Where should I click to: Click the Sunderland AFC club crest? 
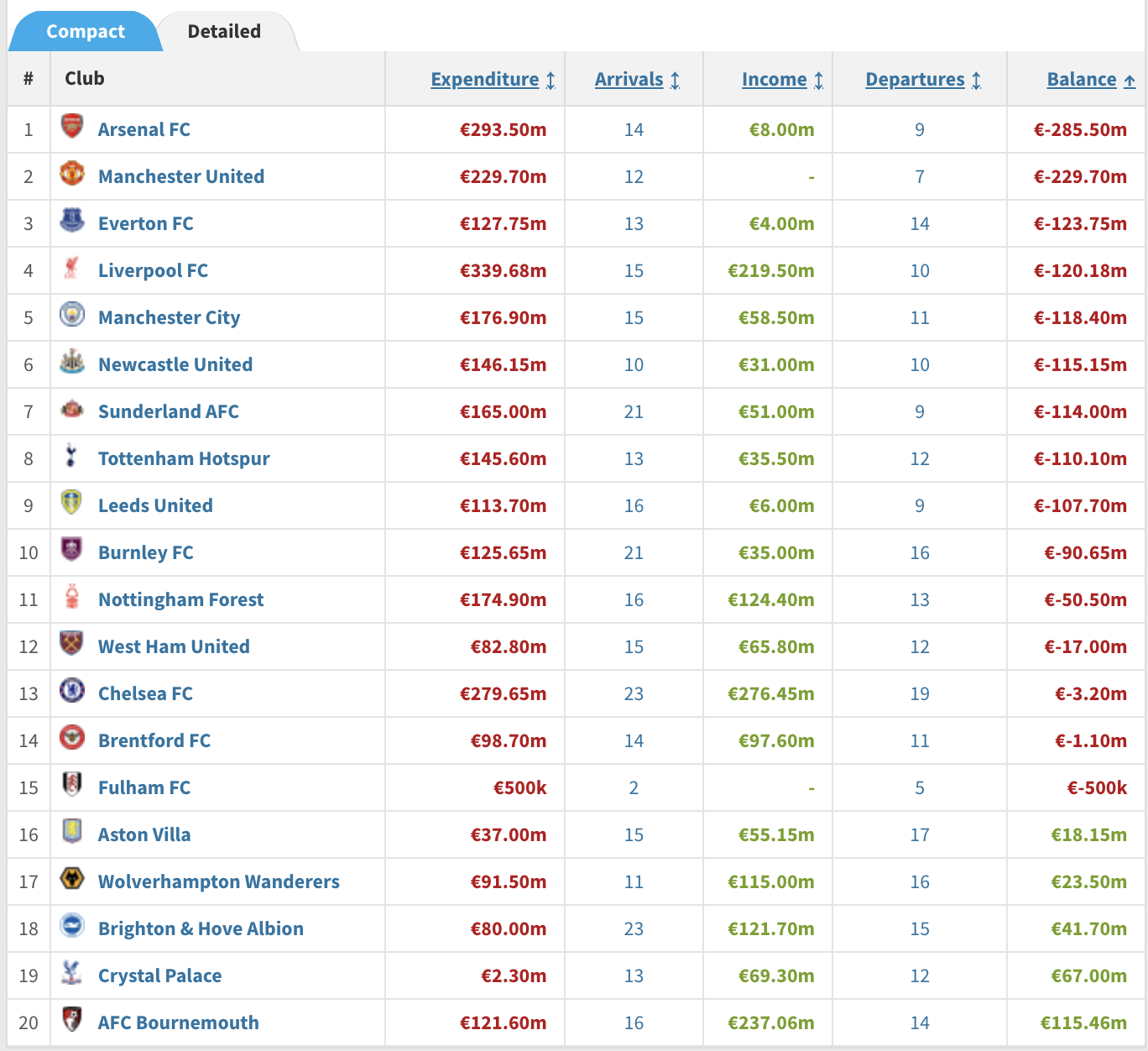tap(72, 409)
